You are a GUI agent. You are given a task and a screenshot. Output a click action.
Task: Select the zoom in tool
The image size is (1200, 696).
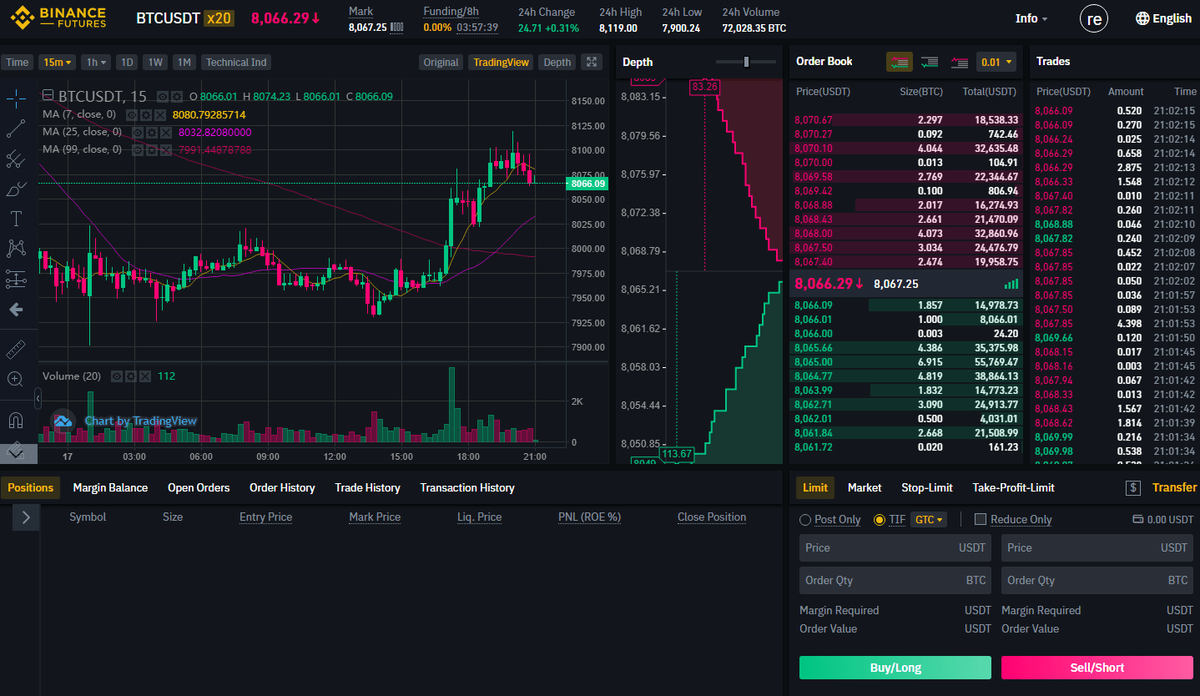pos(16,379)
